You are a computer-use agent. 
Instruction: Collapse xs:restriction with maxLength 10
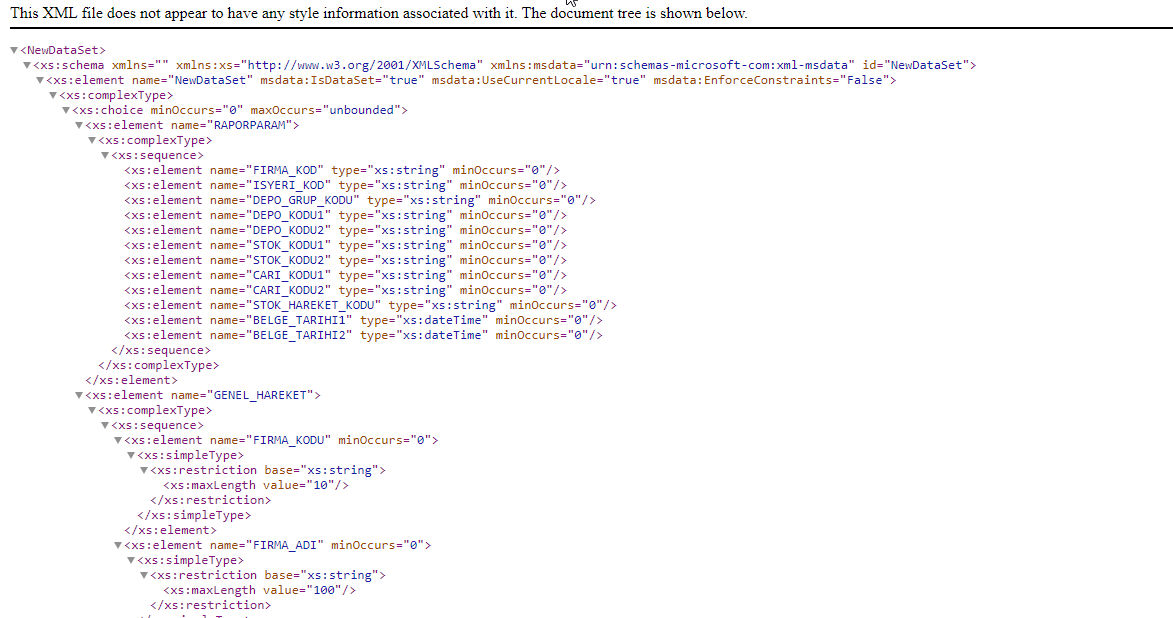(143, 470)
